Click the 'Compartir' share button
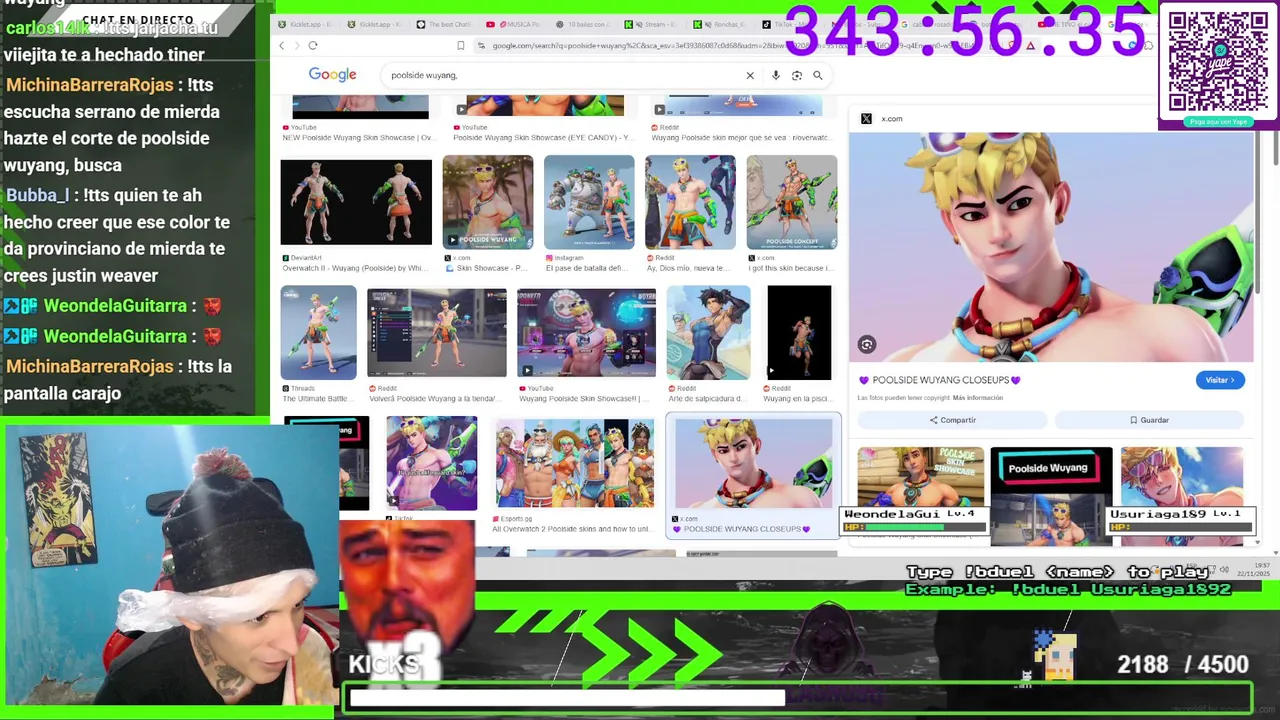 click(x=952, y=420)
